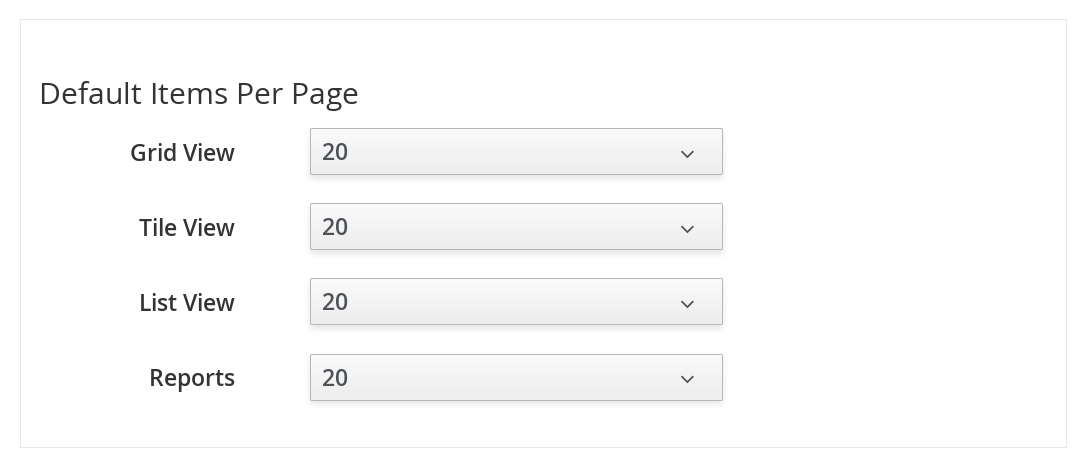Click the value 20 in Tile View field
Screen dimensions: 1090x468
pyautogui.click(x=335, y=227)
